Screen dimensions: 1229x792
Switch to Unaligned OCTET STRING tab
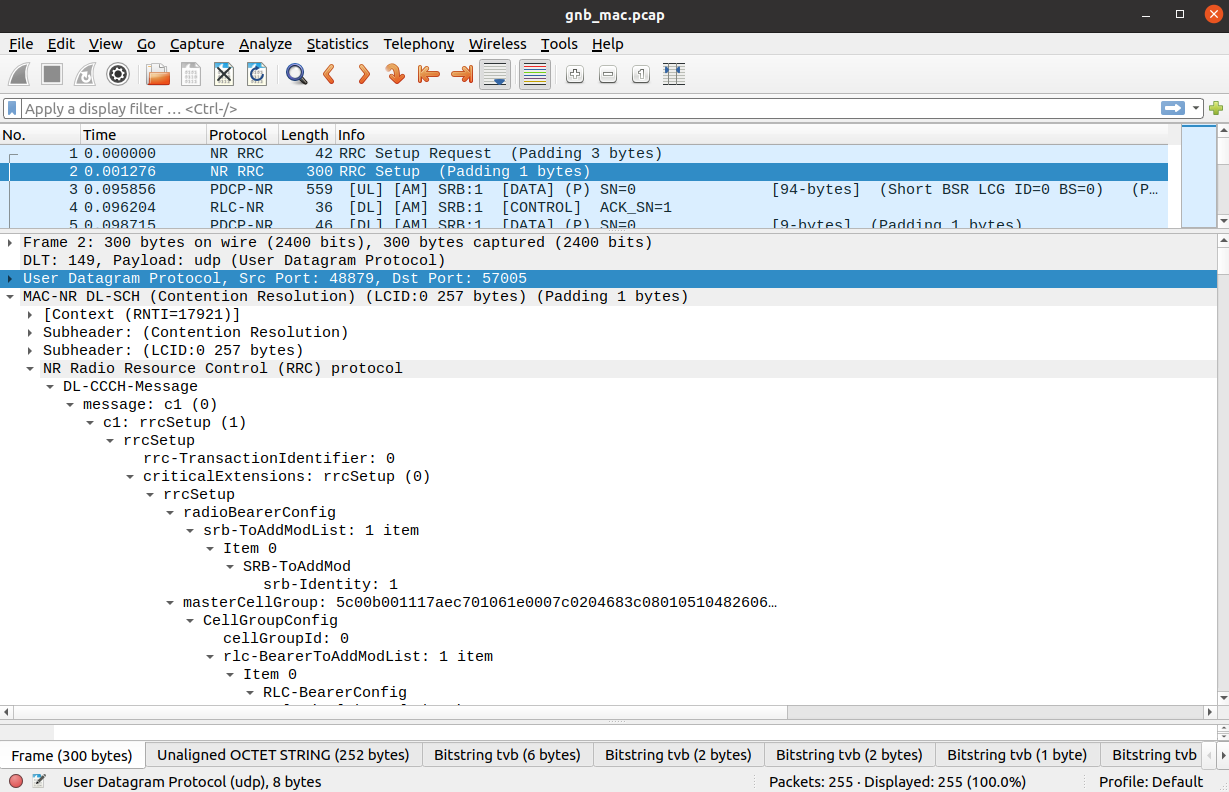[283, 755]
